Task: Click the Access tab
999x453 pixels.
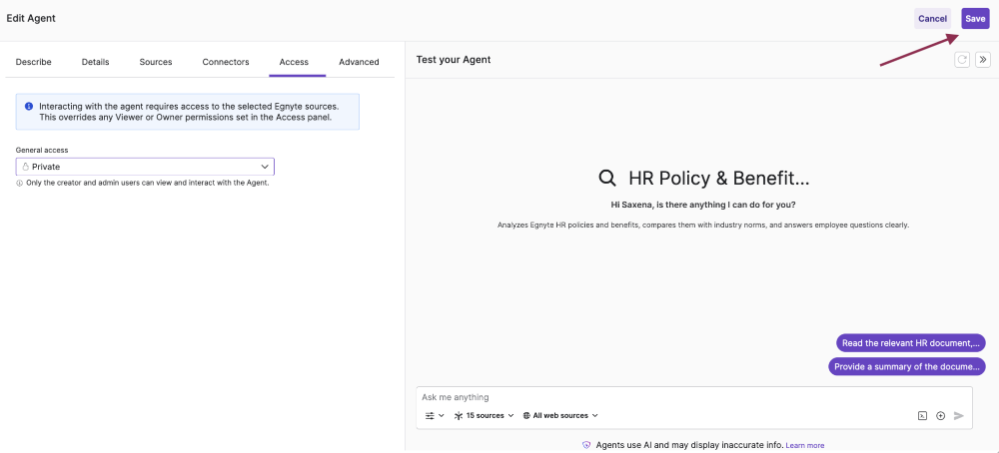Action: click(x=294, y=62)
